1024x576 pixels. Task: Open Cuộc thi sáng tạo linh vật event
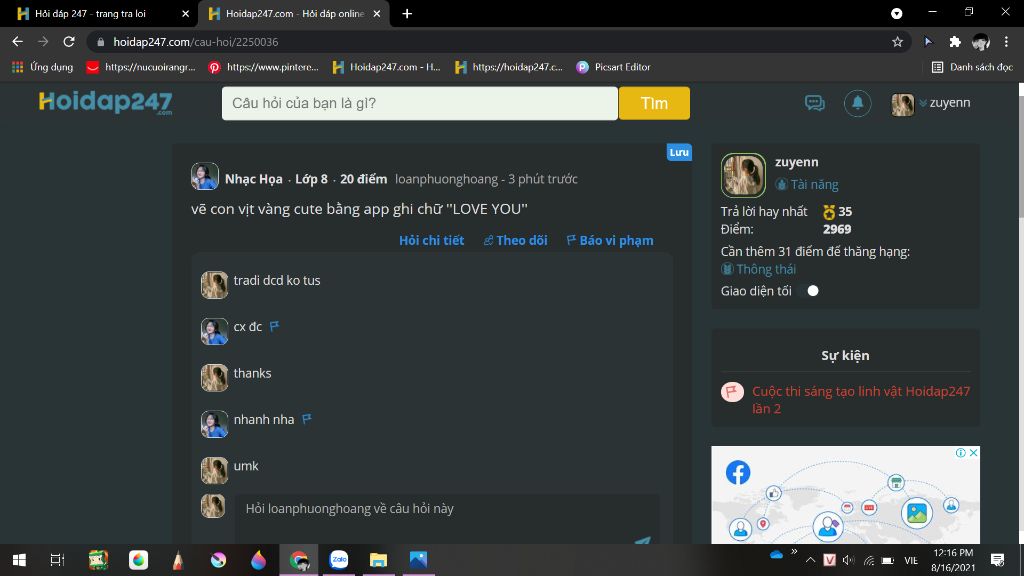click(861, 400)
